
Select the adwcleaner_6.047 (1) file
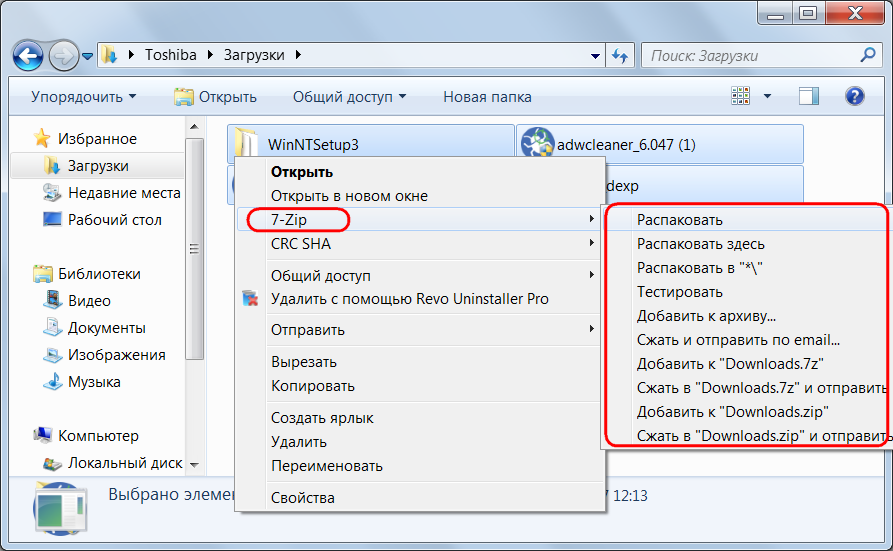click(660, 144)
